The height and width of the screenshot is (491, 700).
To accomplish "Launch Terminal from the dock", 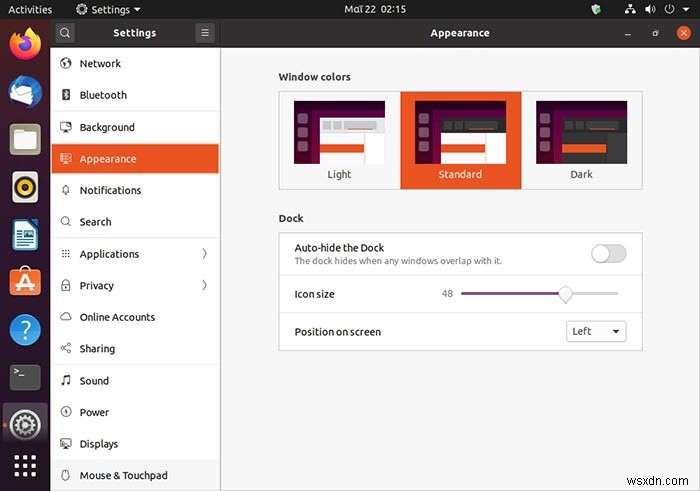I will 25,377.
